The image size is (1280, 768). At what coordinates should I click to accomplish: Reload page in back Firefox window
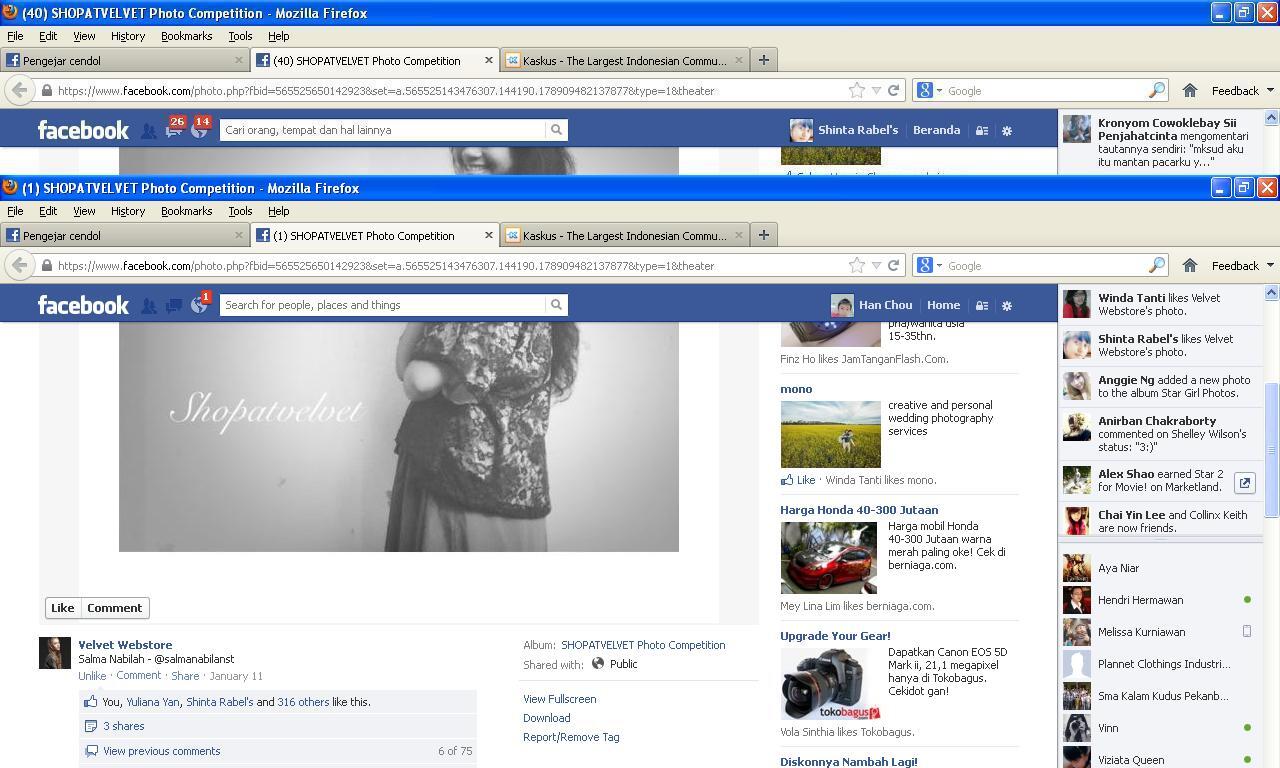point(893,90)
